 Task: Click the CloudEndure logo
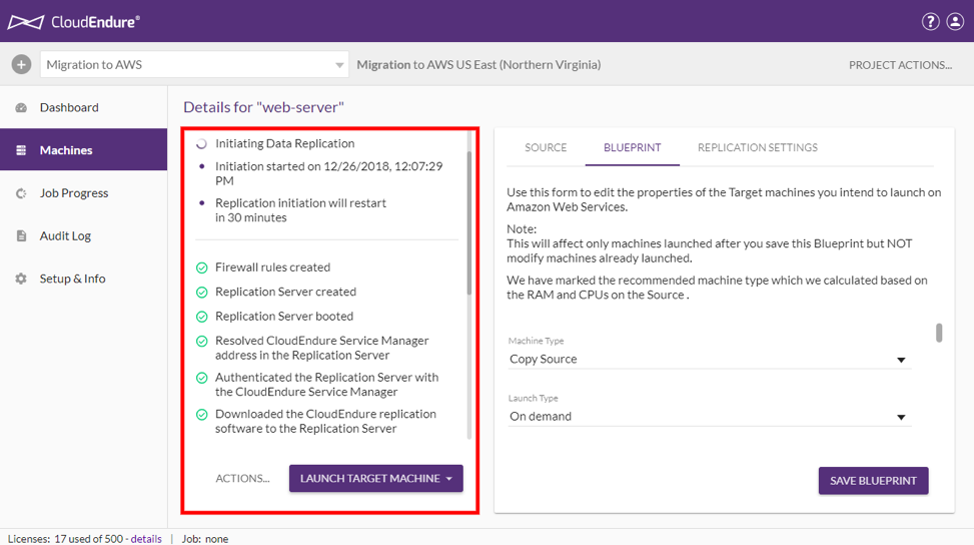(74, 21)
